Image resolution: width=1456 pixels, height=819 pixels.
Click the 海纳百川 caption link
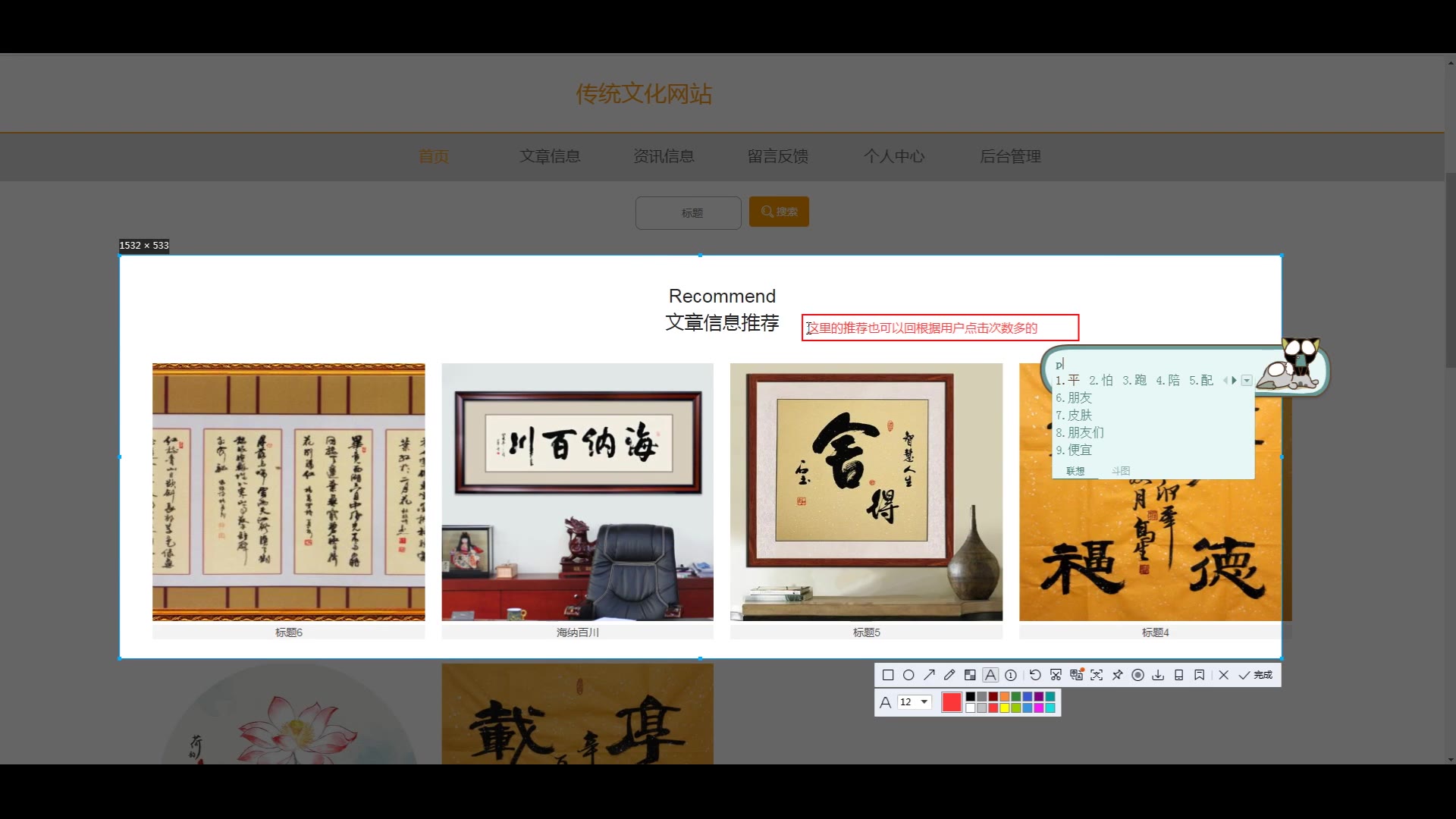point(578,632)
